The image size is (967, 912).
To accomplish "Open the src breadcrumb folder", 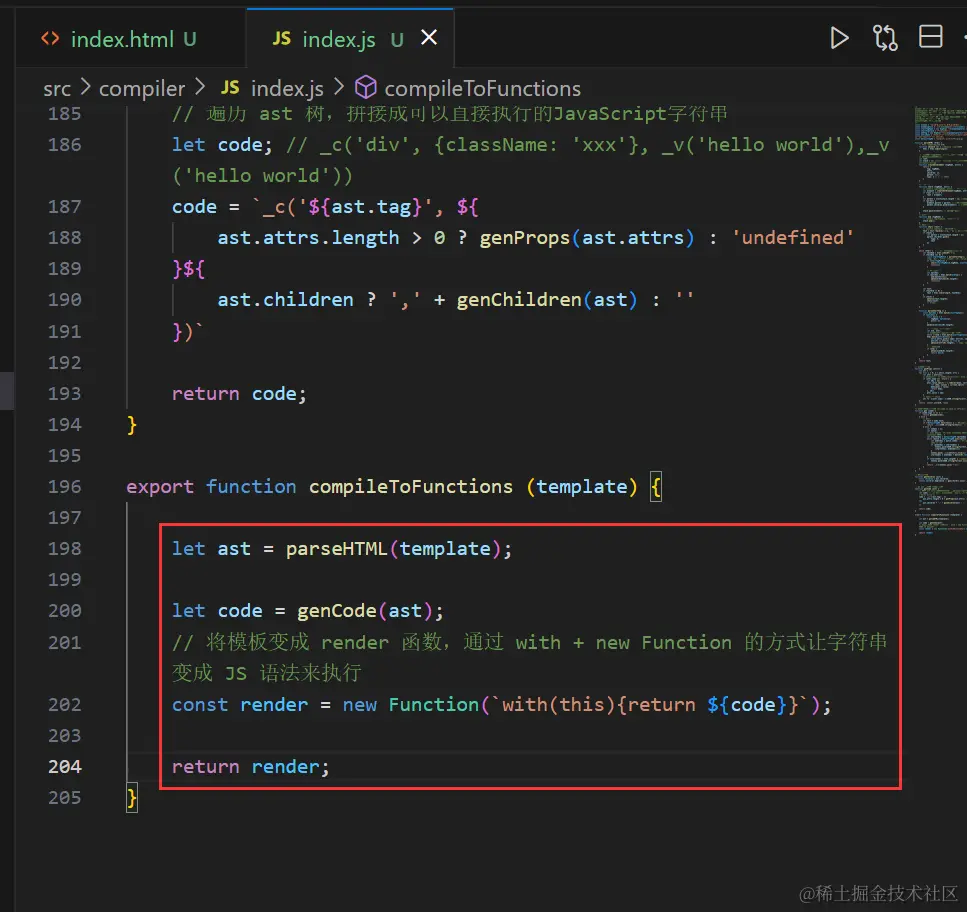I will click(57, 89).
